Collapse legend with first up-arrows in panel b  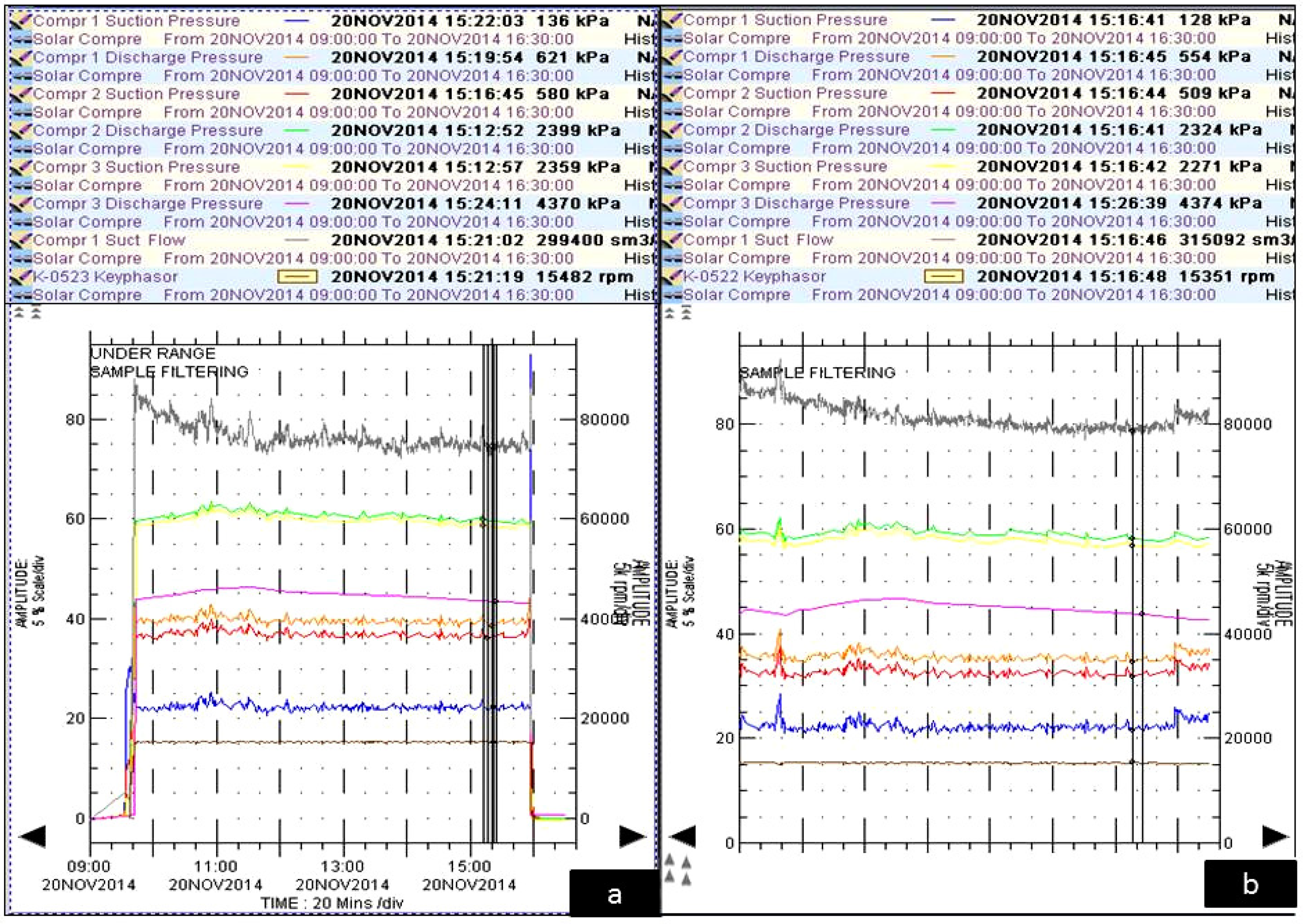tap(670, 312)
